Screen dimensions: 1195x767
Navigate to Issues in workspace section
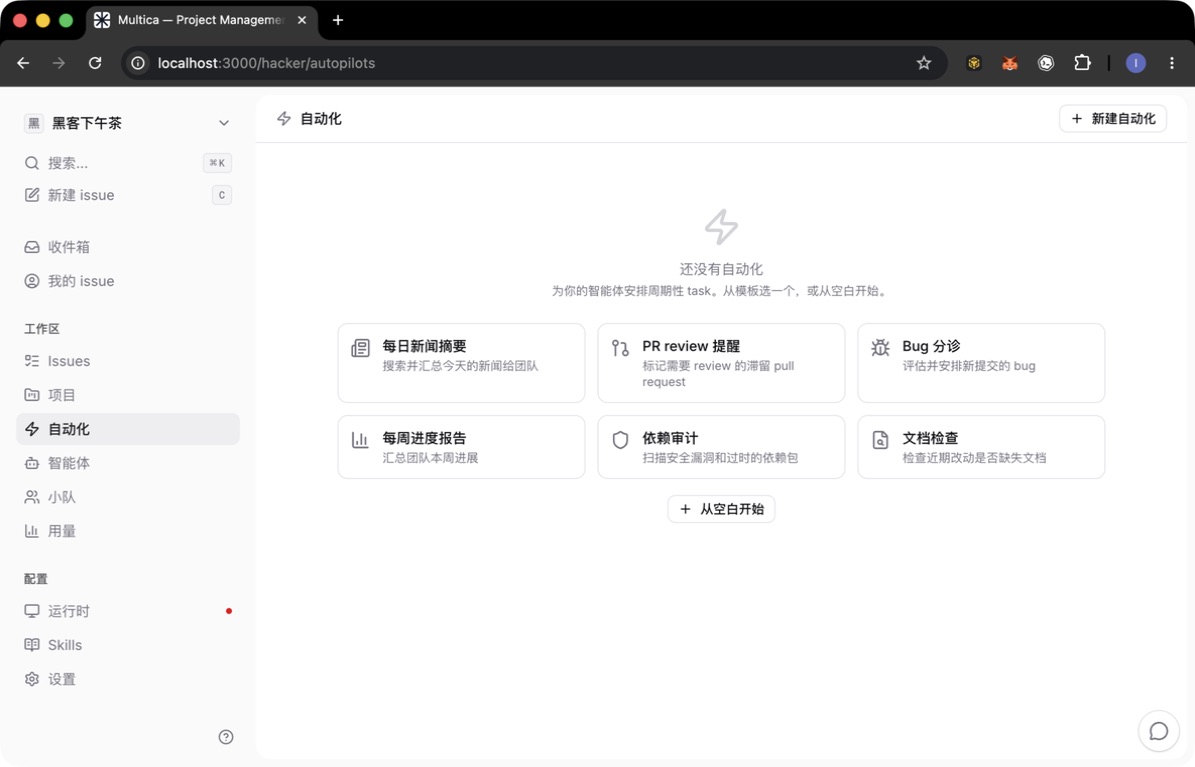tap(128, 361)
